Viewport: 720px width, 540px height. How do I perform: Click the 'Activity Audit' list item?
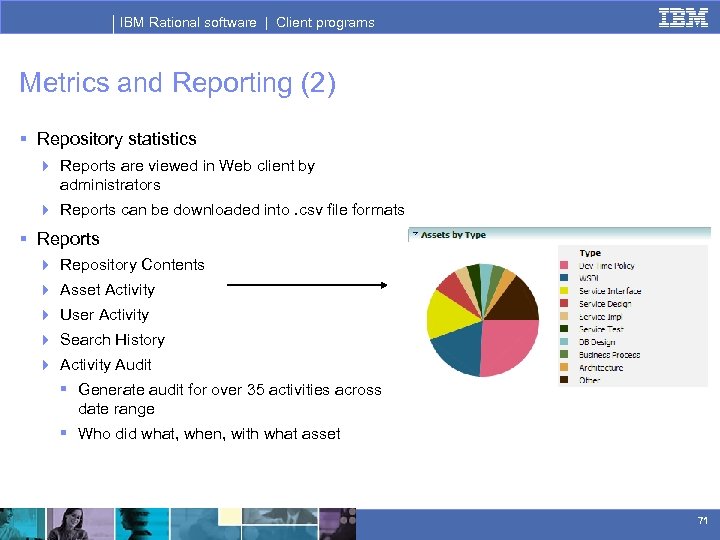tap(106, 365)
